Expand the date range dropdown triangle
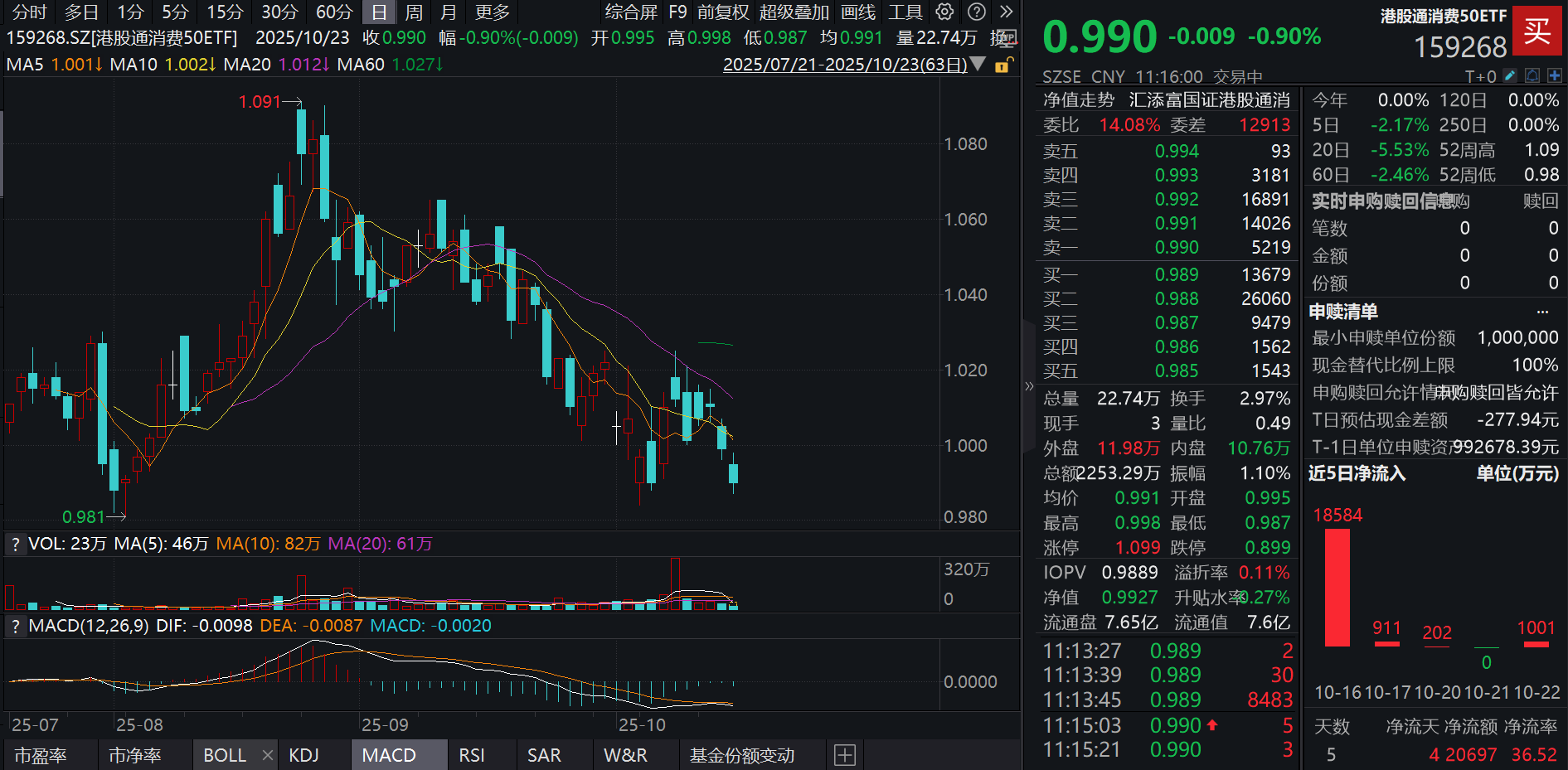The height and width of the screenshot is (770, 1568). click(x=978, y=64)
